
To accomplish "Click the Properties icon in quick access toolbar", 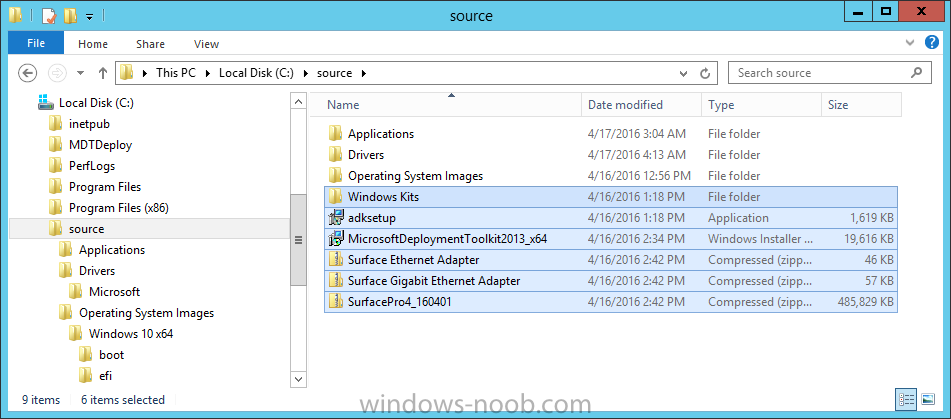I will pos(49,16).
